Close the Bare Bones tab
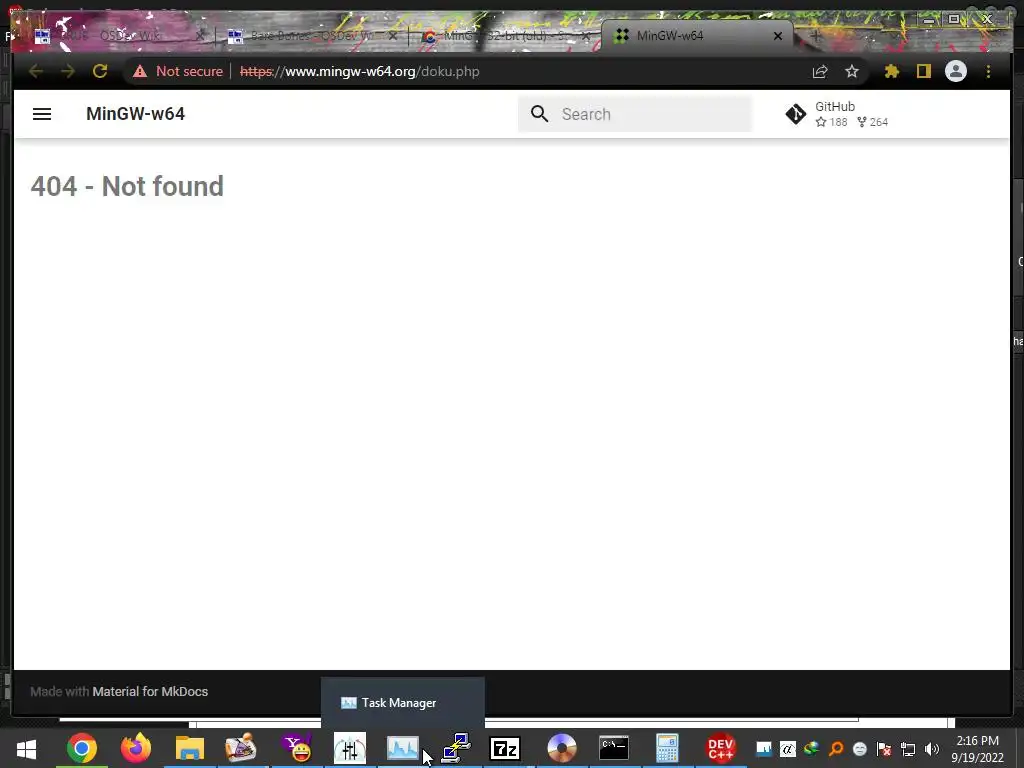 [392, 36]
